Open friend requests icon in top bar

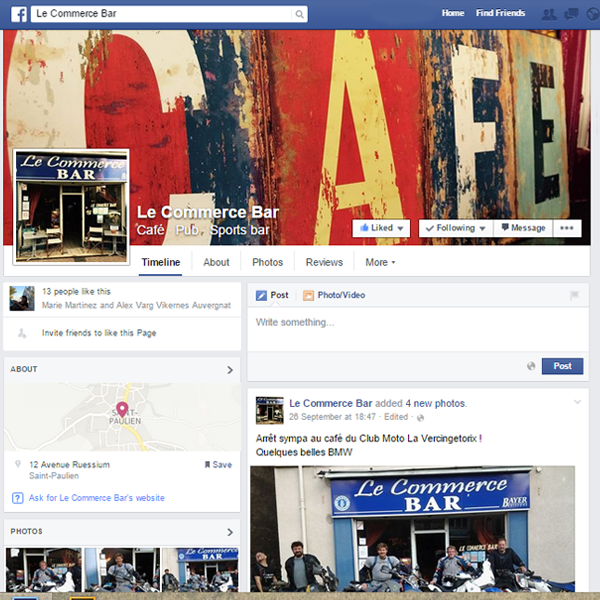click(x=549, y=15)
